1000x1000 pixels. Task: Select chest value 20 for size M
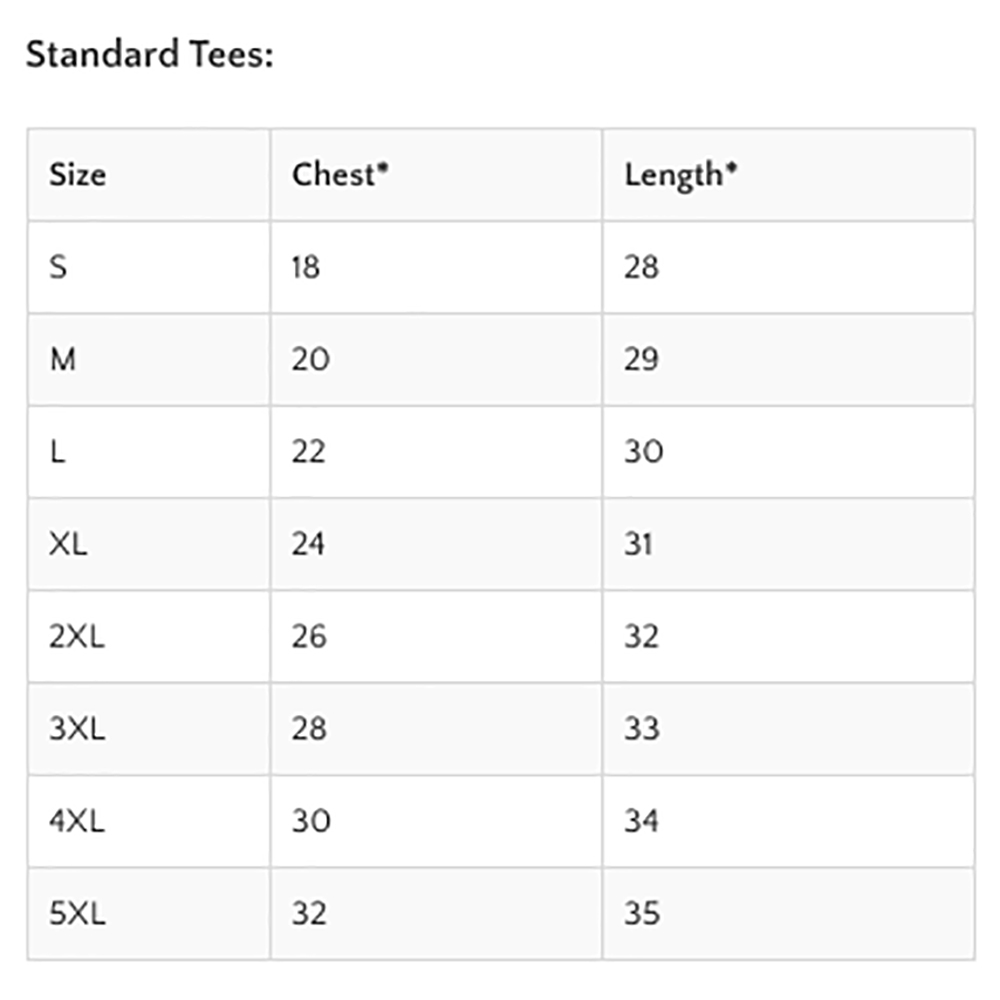311,360
